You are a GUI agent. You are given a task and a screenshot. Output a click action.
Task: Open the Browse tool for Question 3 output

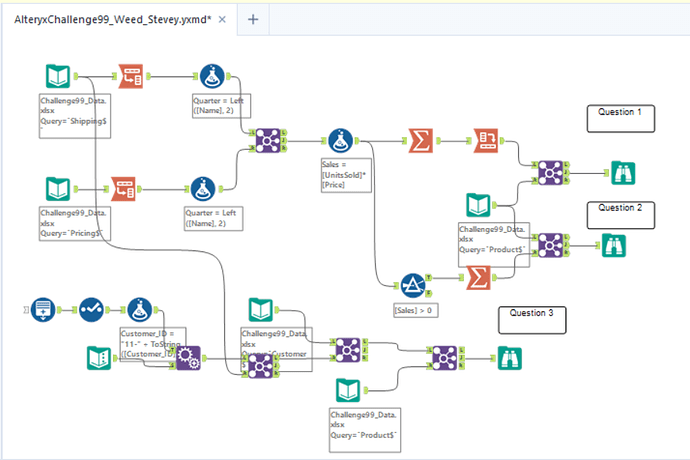510,357
